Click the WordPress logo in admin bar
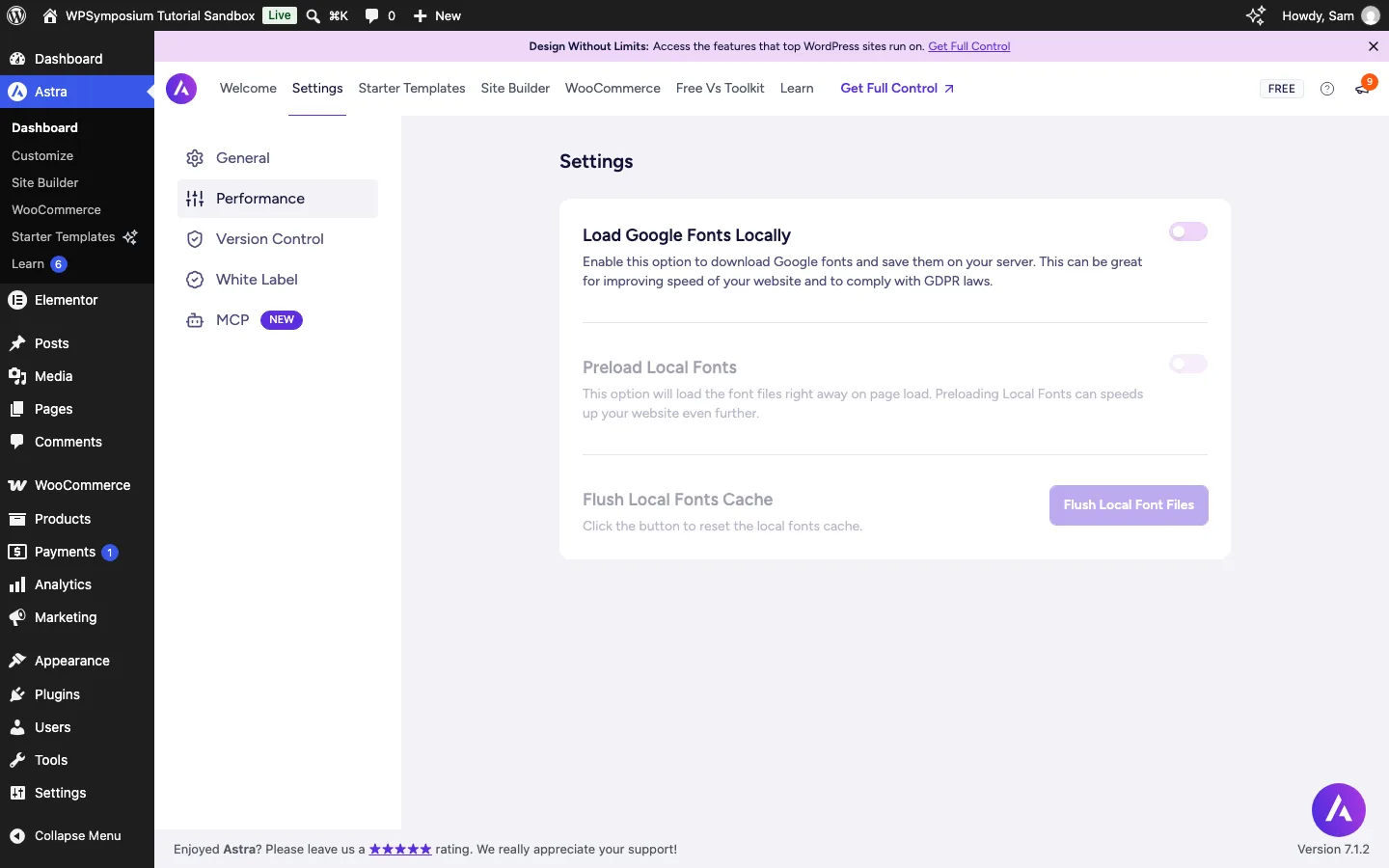Screen dimensions: 1389x868 (x=16, y=15)
